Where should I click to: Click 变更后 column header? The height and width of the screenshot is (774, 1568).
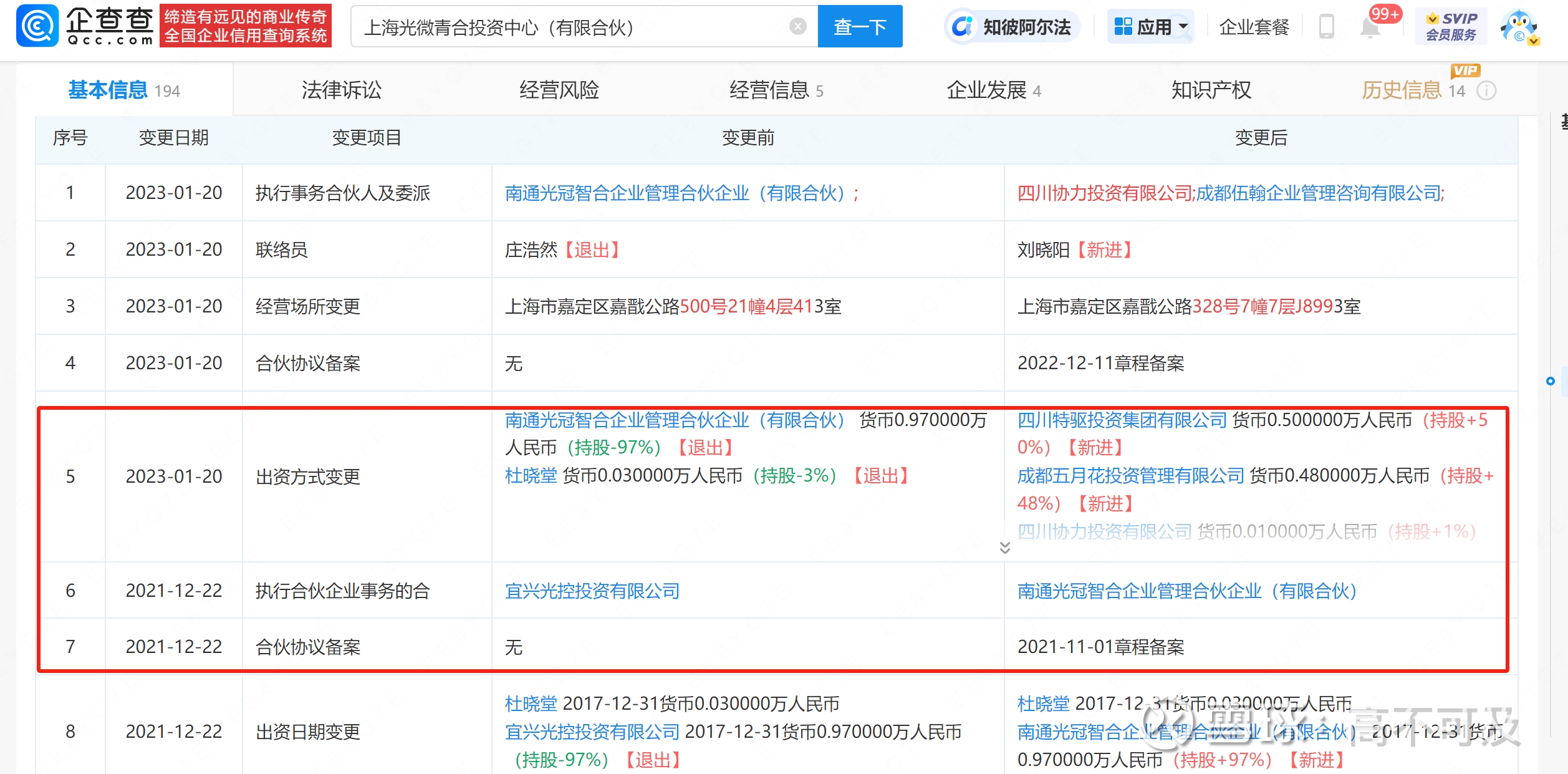pyautogui.click(x=1261, y=138)
